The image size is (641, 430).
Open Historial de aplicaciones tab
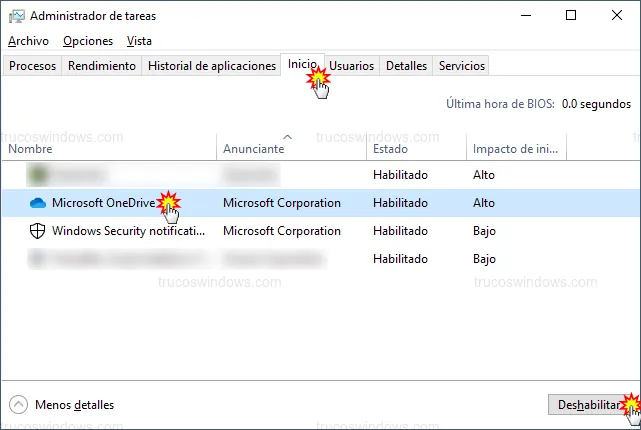[x=212, y=66]
